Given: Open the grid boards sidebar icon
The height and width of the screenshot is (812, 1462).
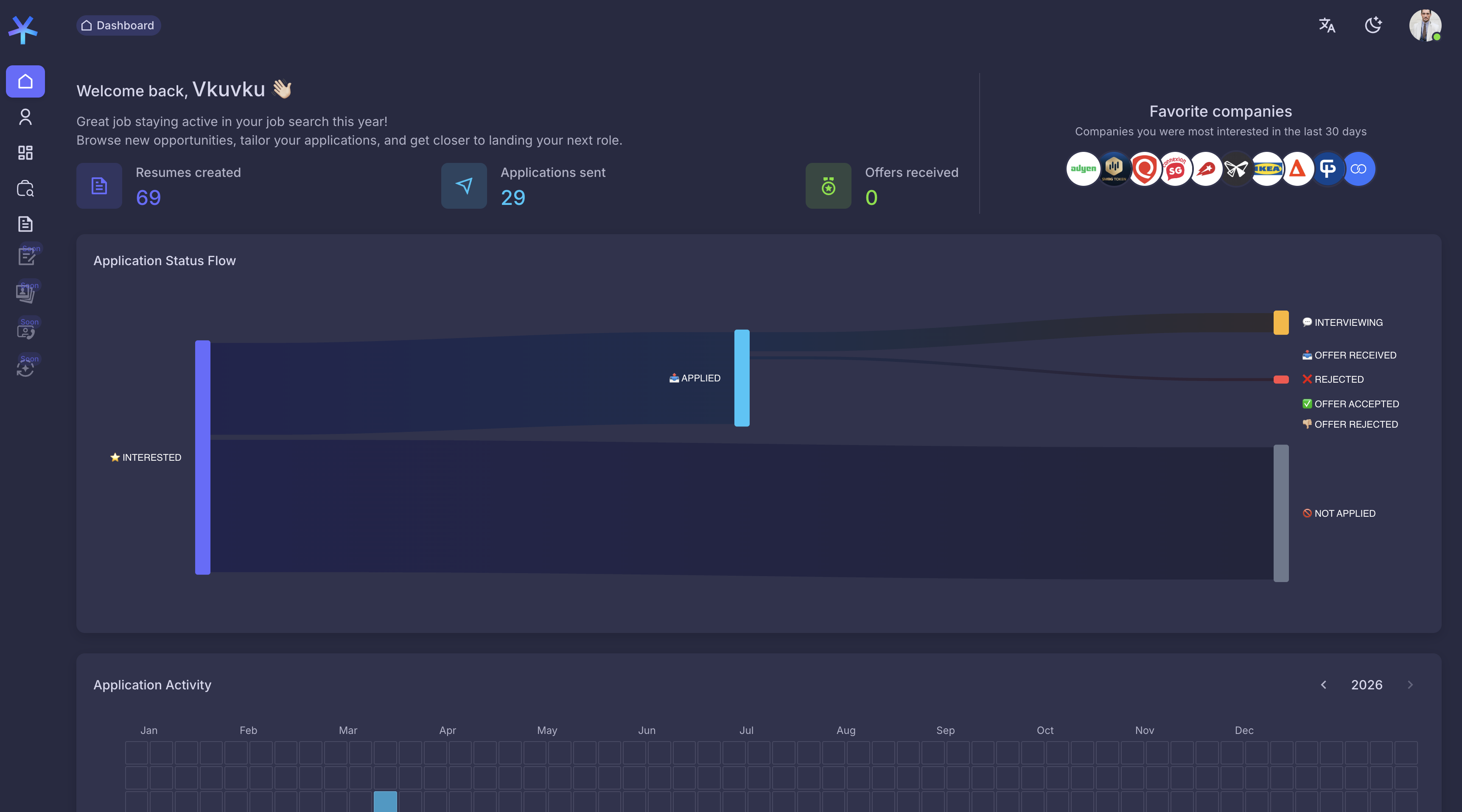Looking at the screenshot, I should pos(25,153).
